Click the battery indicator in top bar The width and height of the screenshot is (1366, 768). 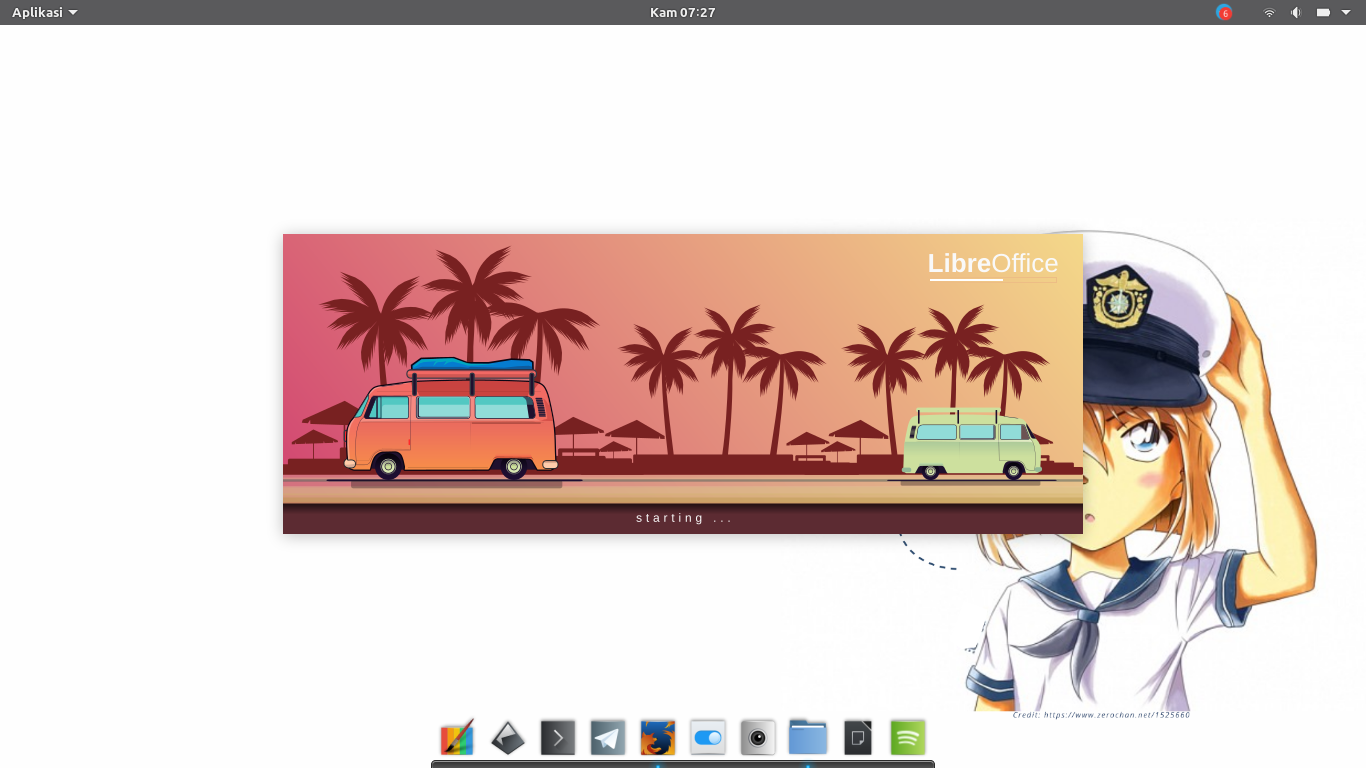1323,12
